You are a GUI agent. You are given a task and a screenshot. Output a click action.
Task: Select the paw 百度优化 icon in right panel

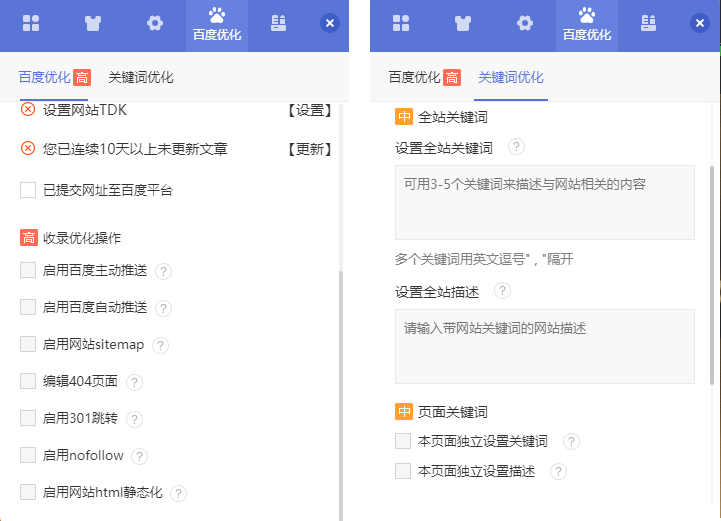587,24
